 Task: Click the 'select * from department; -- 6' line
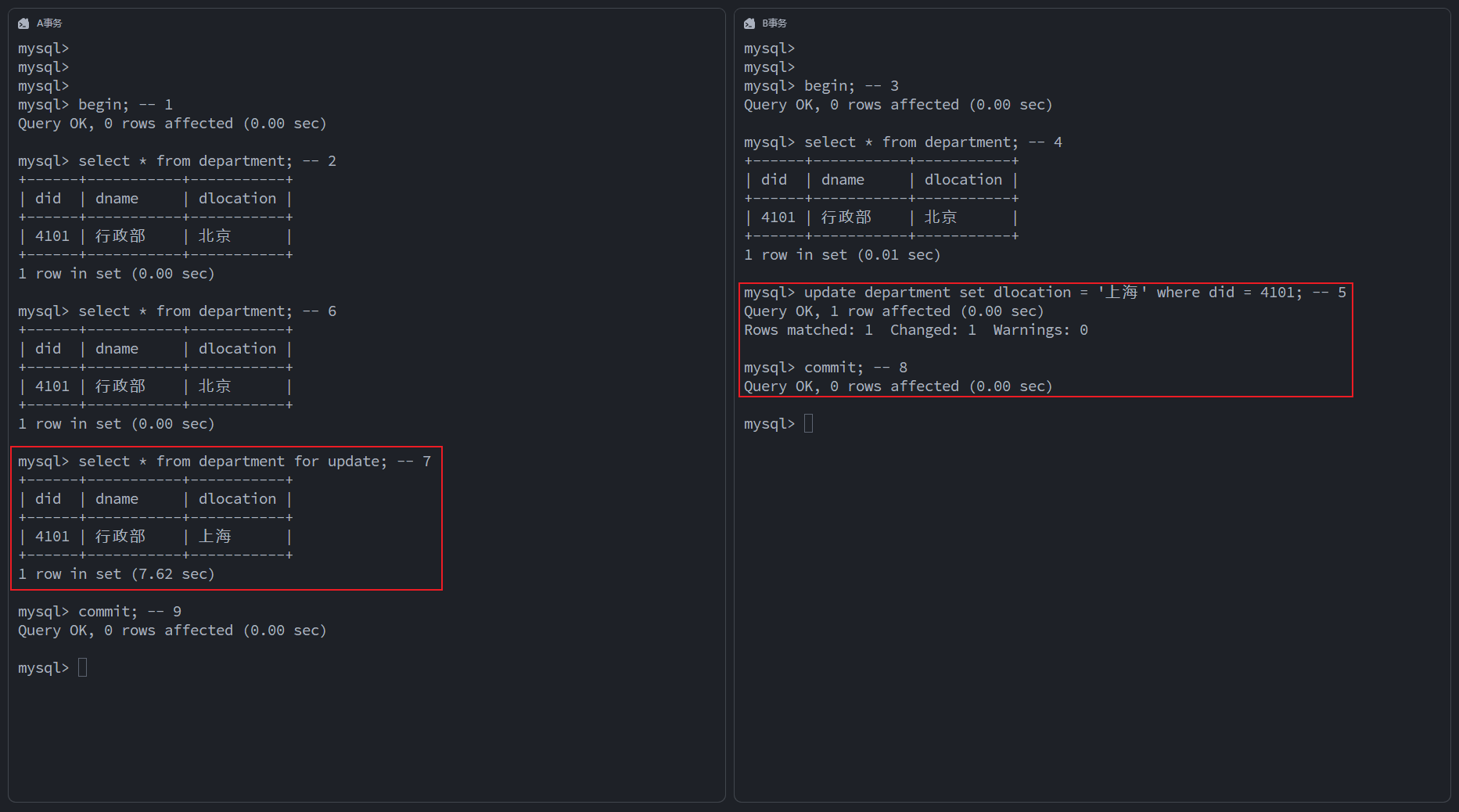pos(207,311)
